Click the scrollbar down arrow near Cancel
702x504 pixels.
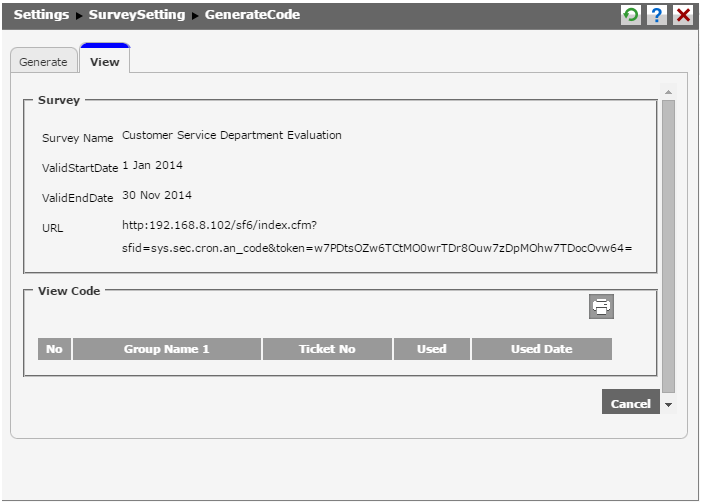668,405
